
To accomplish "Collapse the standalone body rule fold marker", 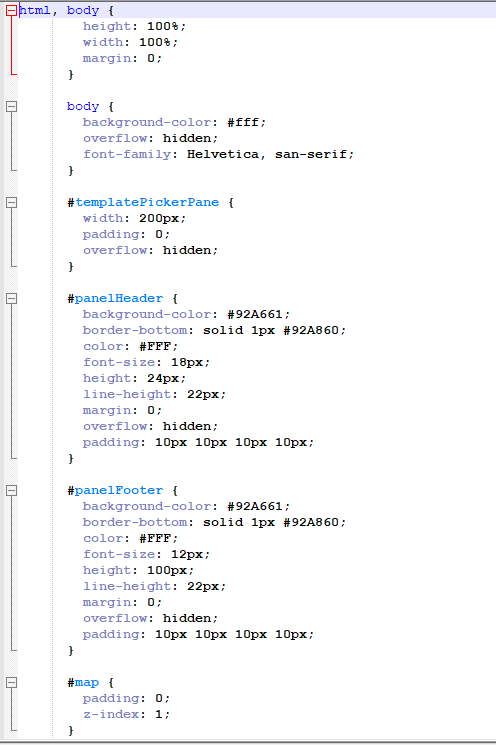I will (x=11, y=106).
